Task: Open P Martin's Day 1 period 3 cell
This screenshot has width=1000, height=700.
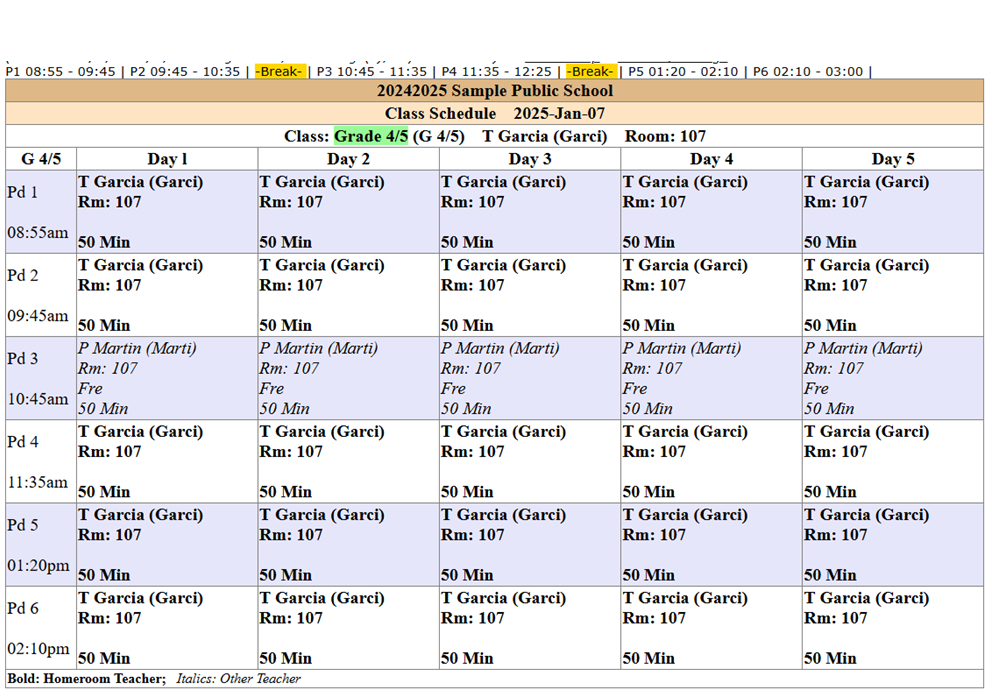Action: (x=167, y=378)
